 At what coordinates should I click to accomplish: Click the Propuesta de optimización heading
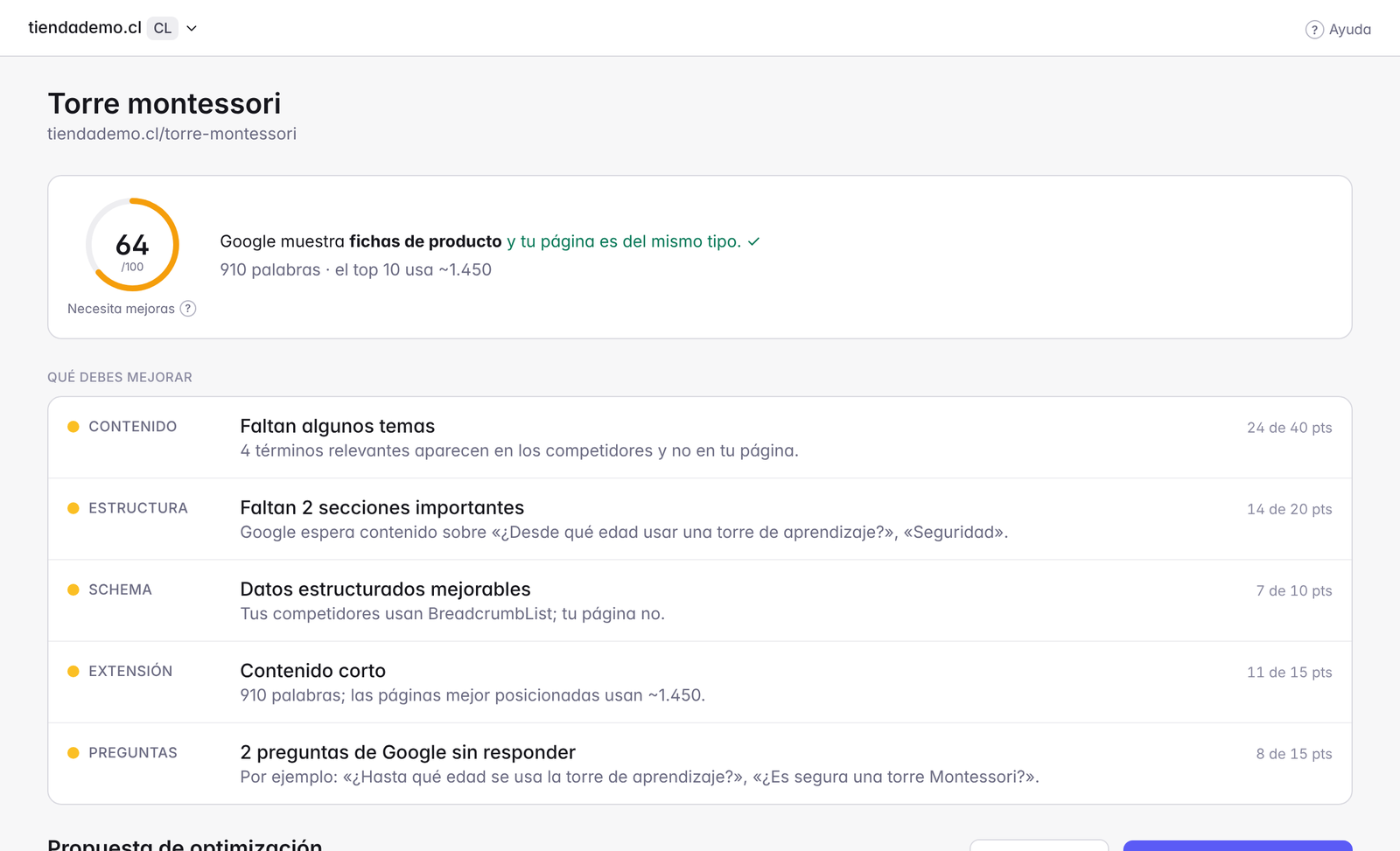tap(185, 844)
